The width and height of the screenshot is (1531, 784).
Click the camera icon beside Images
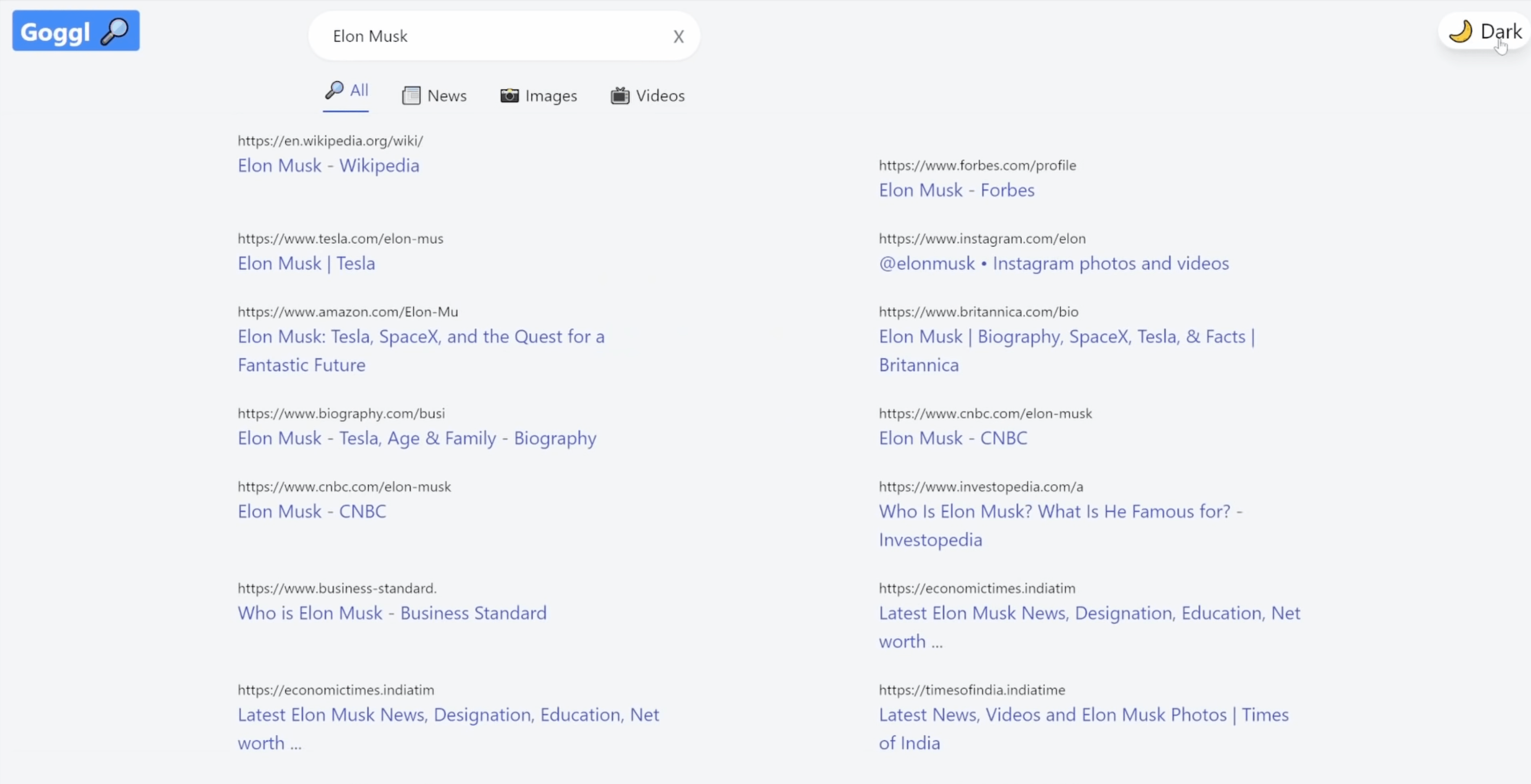pos(509,96)
